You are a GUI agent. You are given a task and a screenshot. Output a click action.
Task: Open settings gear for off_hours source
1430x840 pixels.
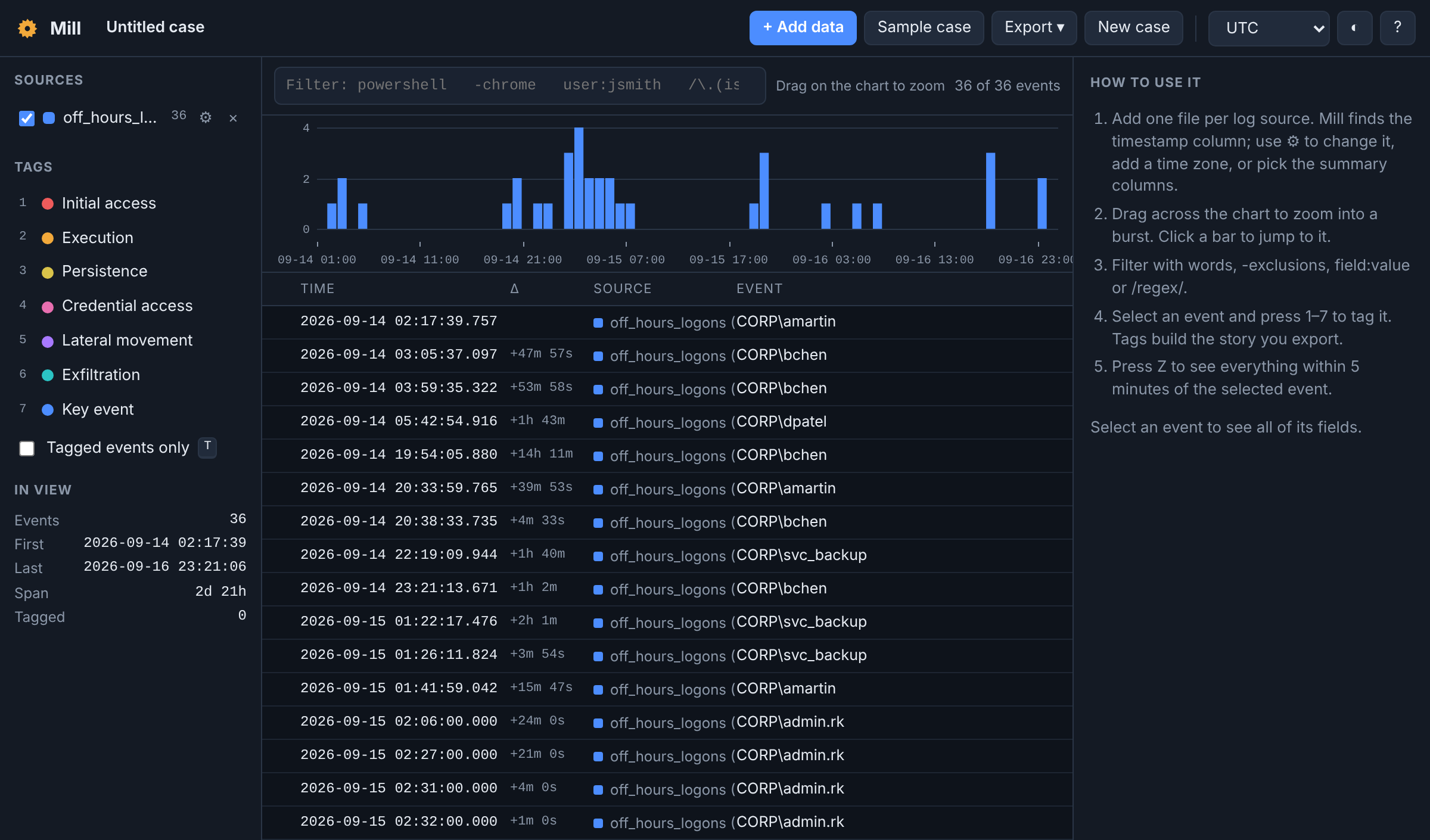[x=206, y=117]
